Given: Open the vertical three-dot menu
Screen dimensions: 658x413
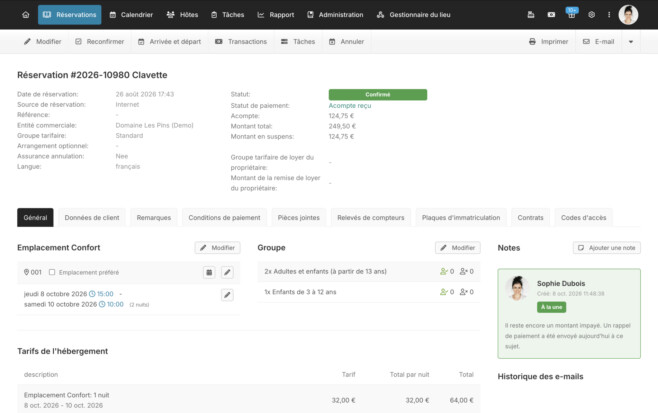Looking at the screenshot, I should (609, 15).
